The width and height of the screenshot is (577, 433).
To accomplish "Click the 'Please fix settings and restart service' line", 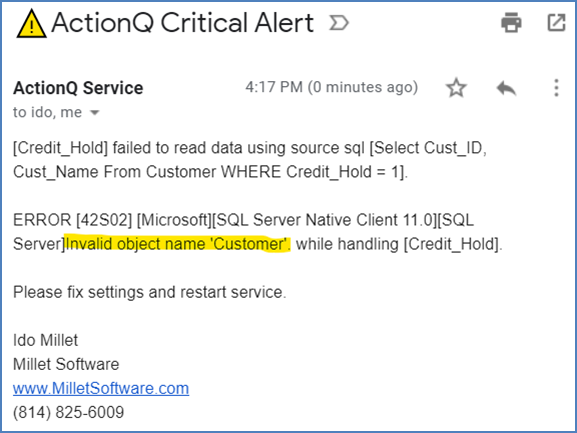I will click(149, 292).
